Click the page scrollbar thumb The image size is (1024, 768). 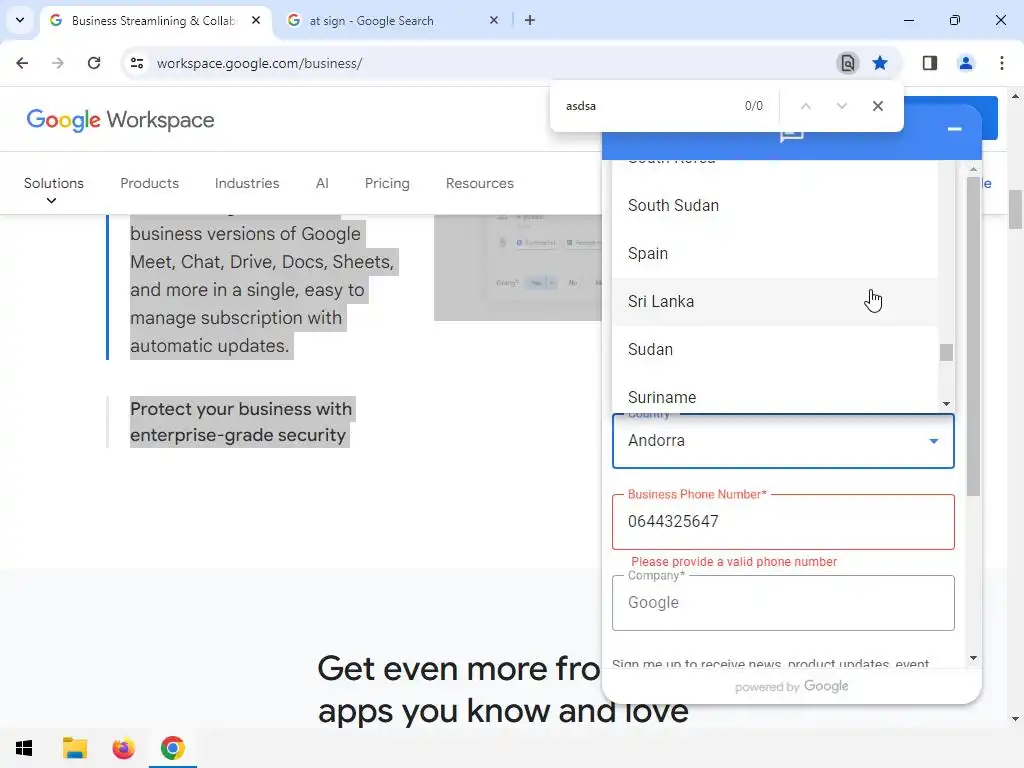pos(1016,210)
